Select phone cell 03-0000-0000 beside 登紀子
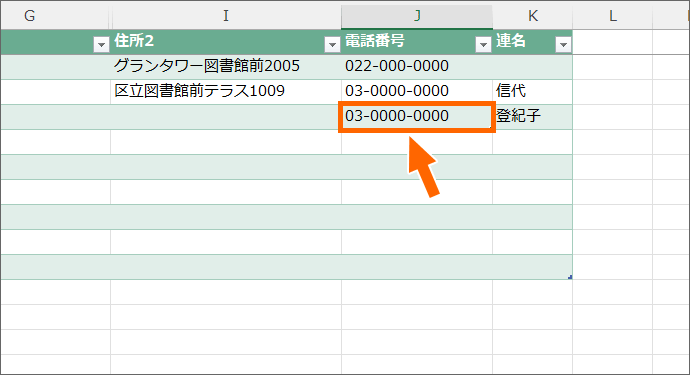 (x=417, y=117)
